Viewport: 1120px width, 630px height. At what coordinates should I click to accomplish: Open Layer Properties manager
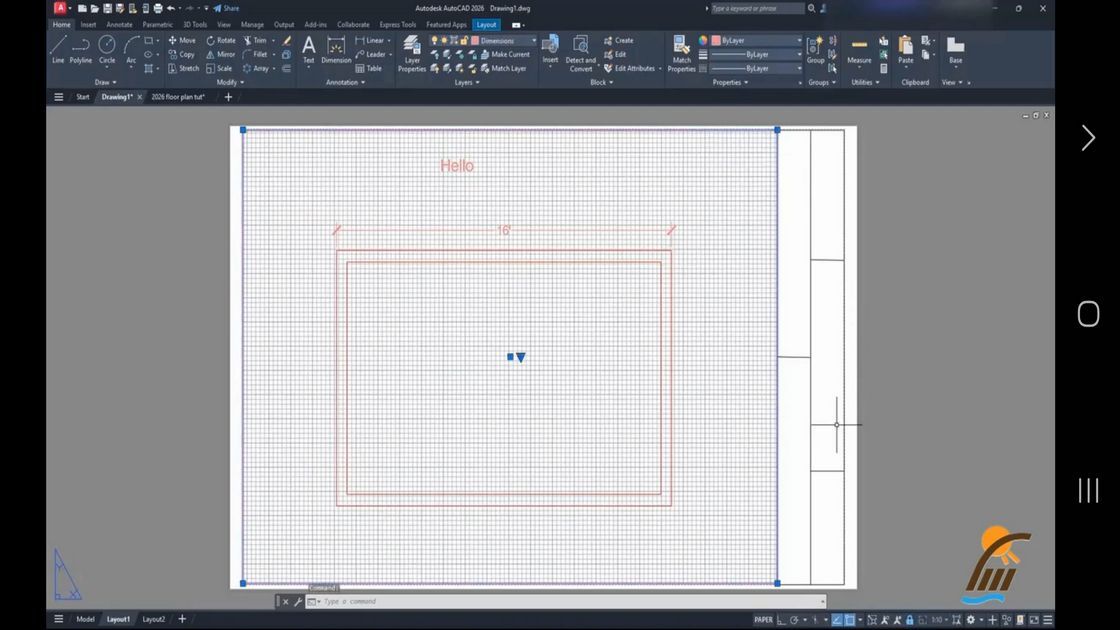tap(412, 54)
